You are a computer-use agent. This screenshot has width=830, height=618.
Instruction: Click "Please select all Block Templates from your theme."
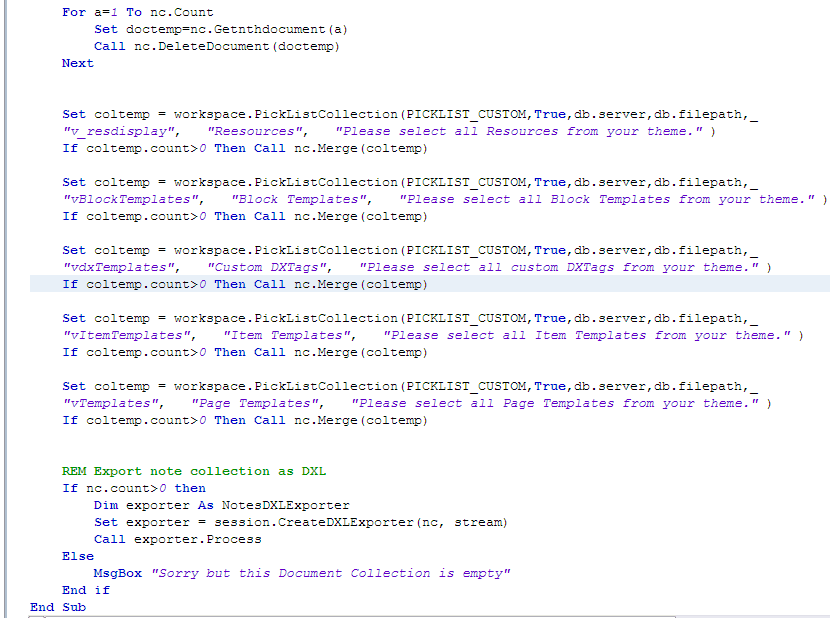608,199
